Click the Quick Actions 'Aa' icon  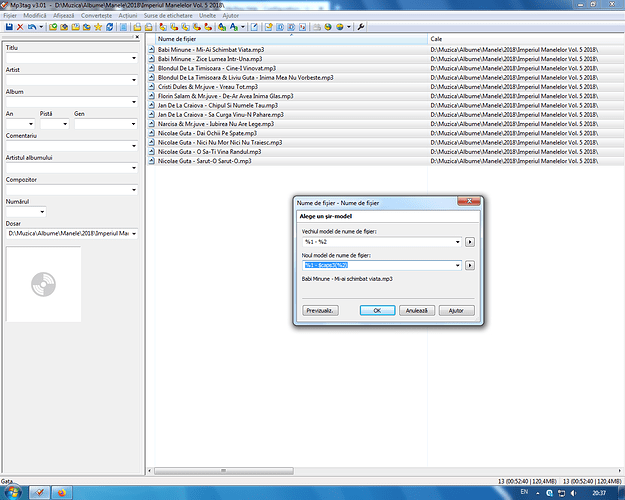coord(234,27)
